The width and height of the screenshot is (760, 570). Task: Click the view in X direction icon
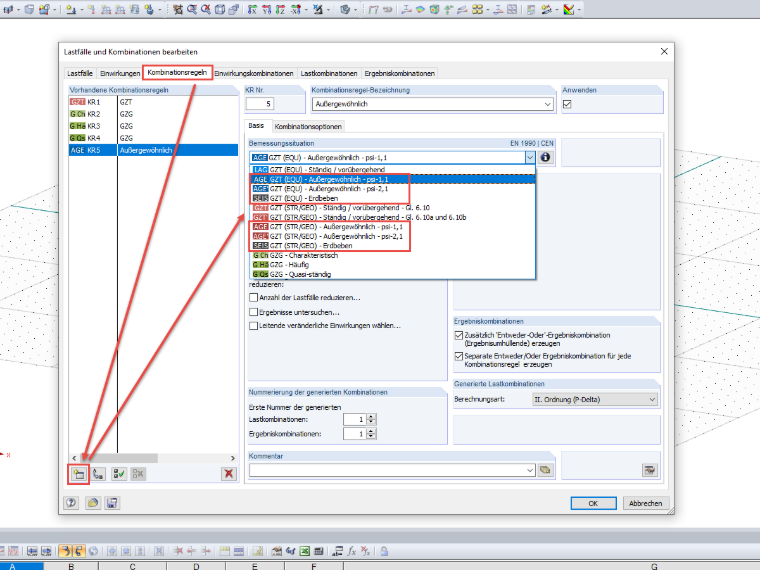(x=252, y=9)
